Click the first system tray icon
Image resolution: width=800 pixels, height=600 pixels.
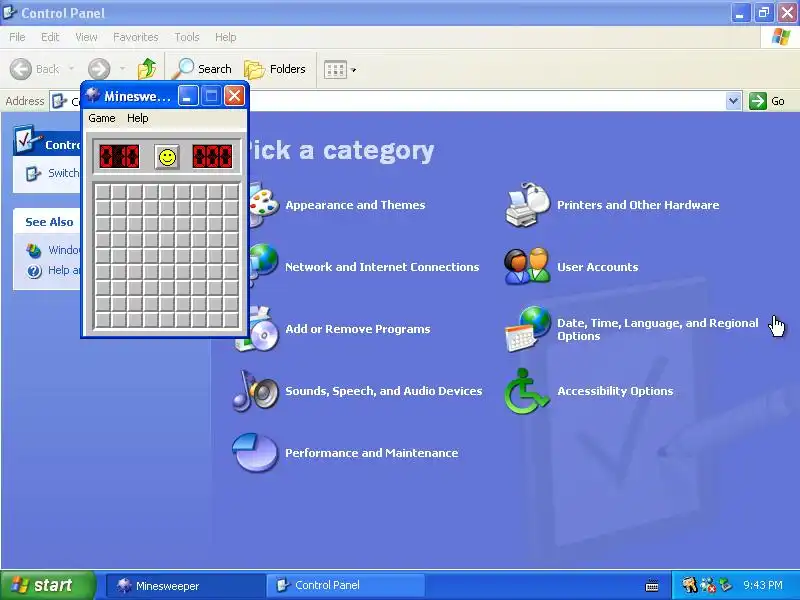pyautogui.click(x=690, y=585)
